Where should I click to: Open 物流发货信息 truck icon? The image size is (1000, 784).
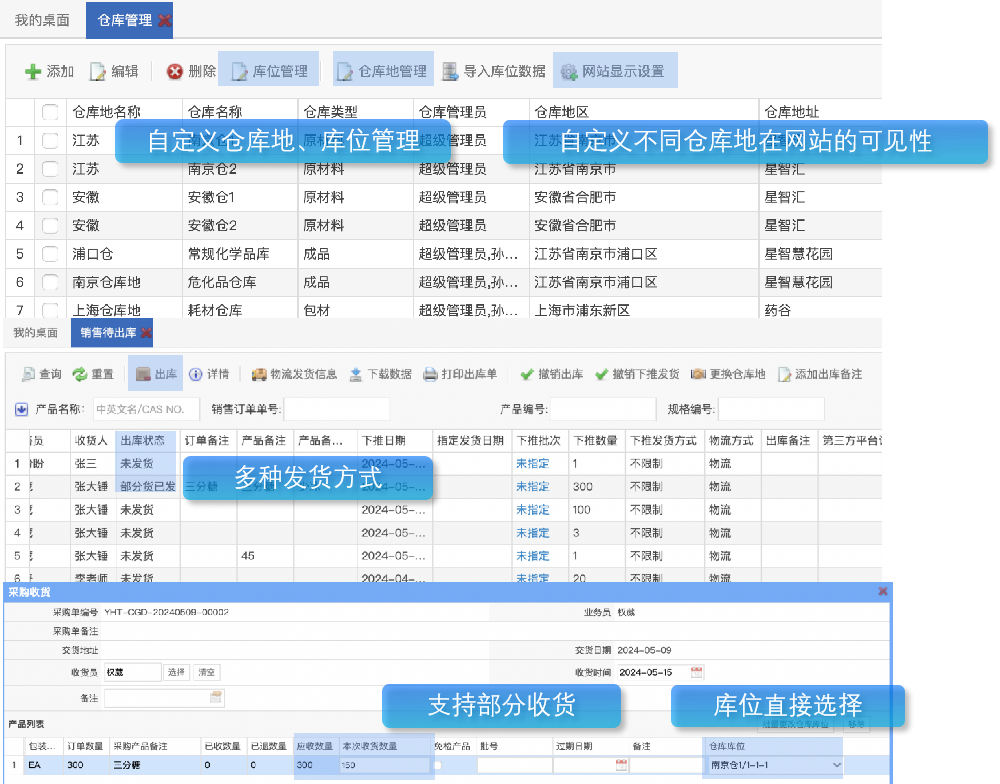point(259,374)
